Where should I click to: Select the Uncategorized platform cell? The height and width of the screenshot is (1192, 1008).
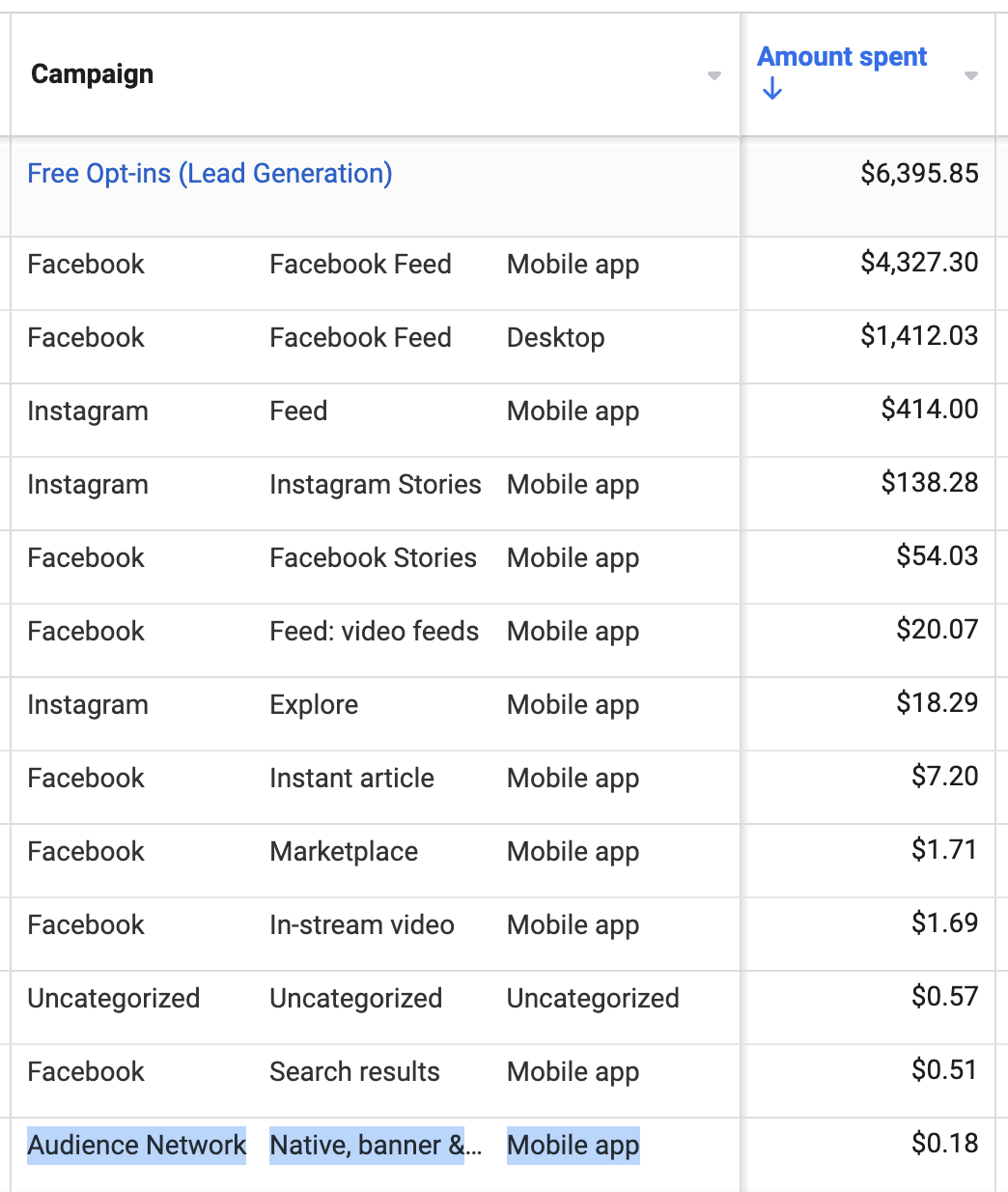(x=114, y=998)
